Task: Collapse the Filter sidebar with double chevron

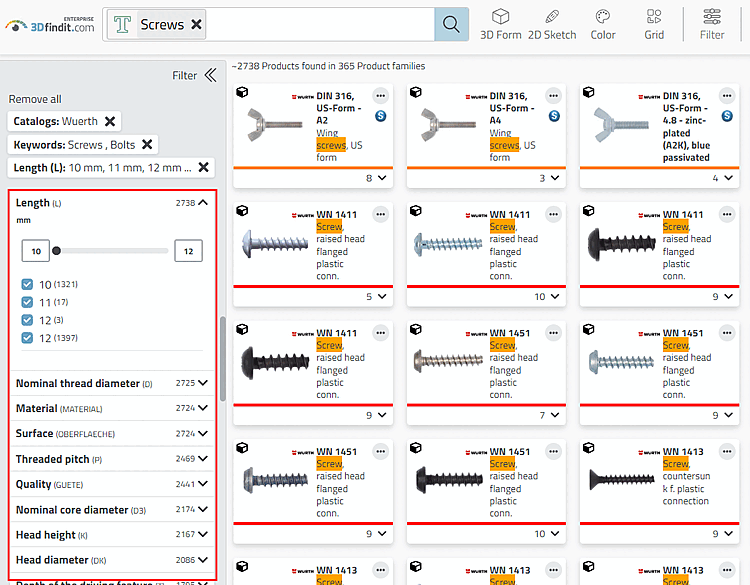Action: click(x=210, y=75)
